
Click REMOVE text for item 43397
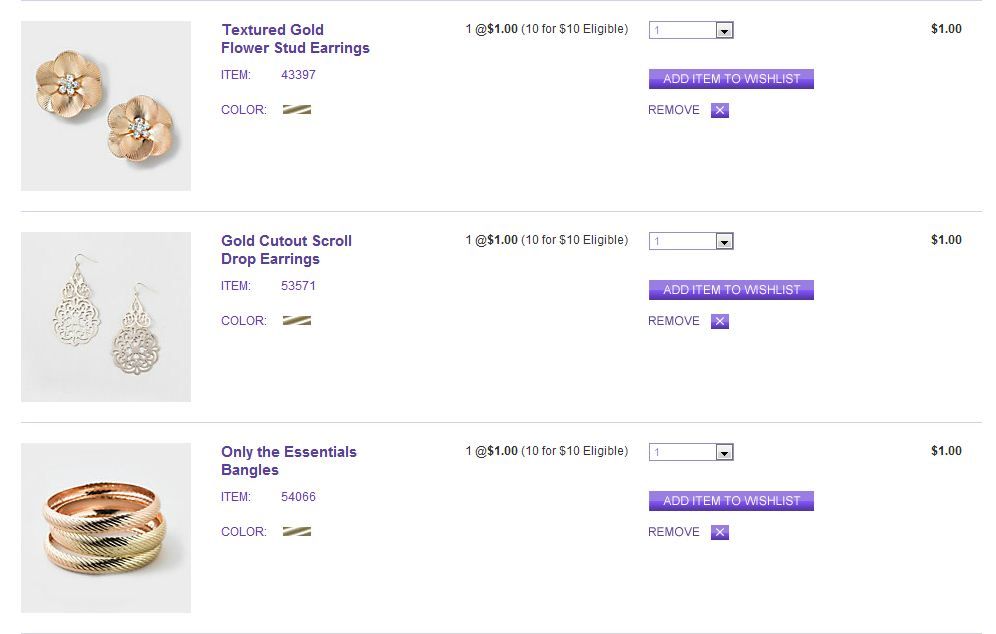674,110
